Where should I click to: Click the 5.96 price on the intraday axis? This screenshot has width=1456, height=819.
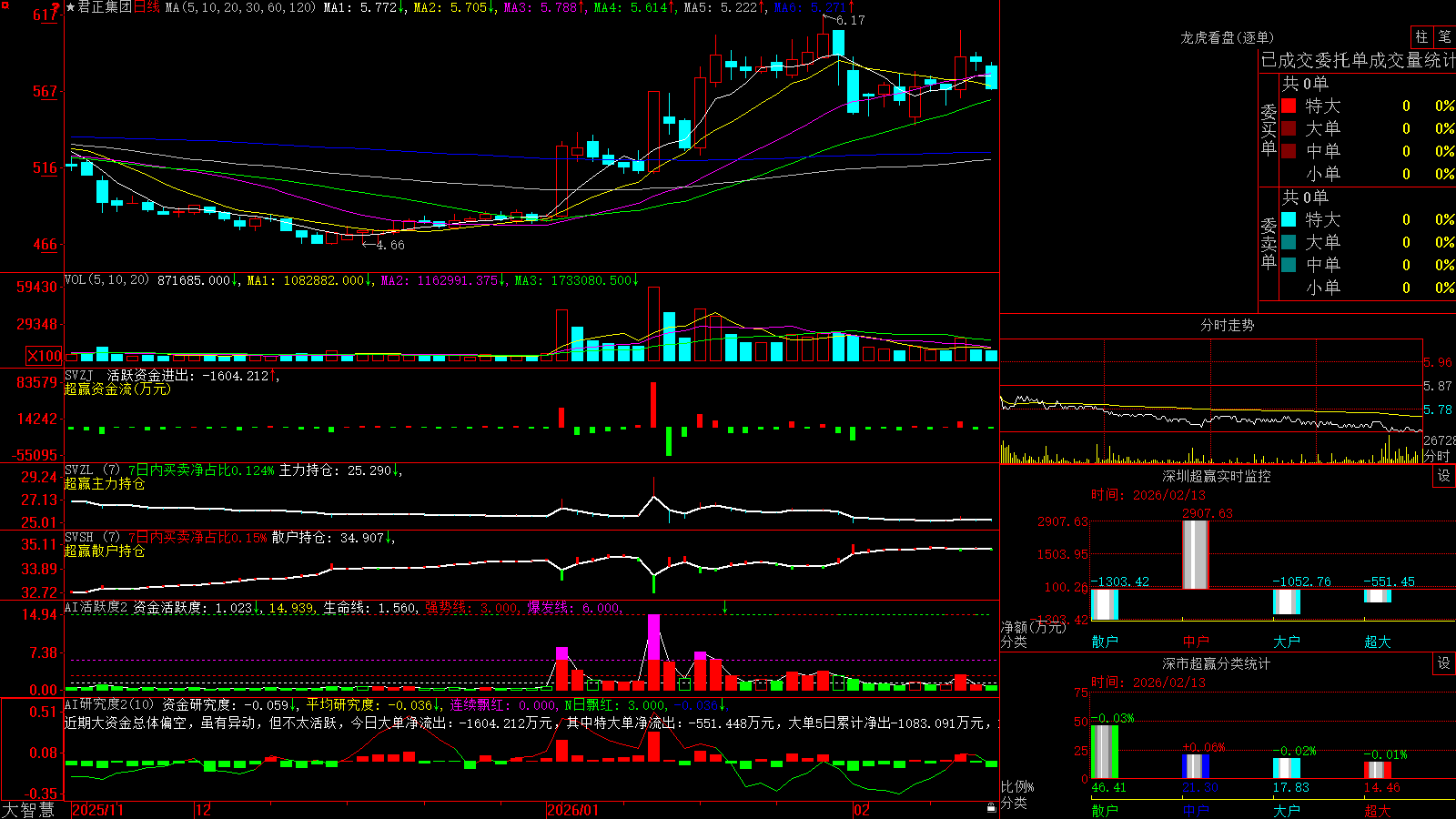coord(1438,363)
